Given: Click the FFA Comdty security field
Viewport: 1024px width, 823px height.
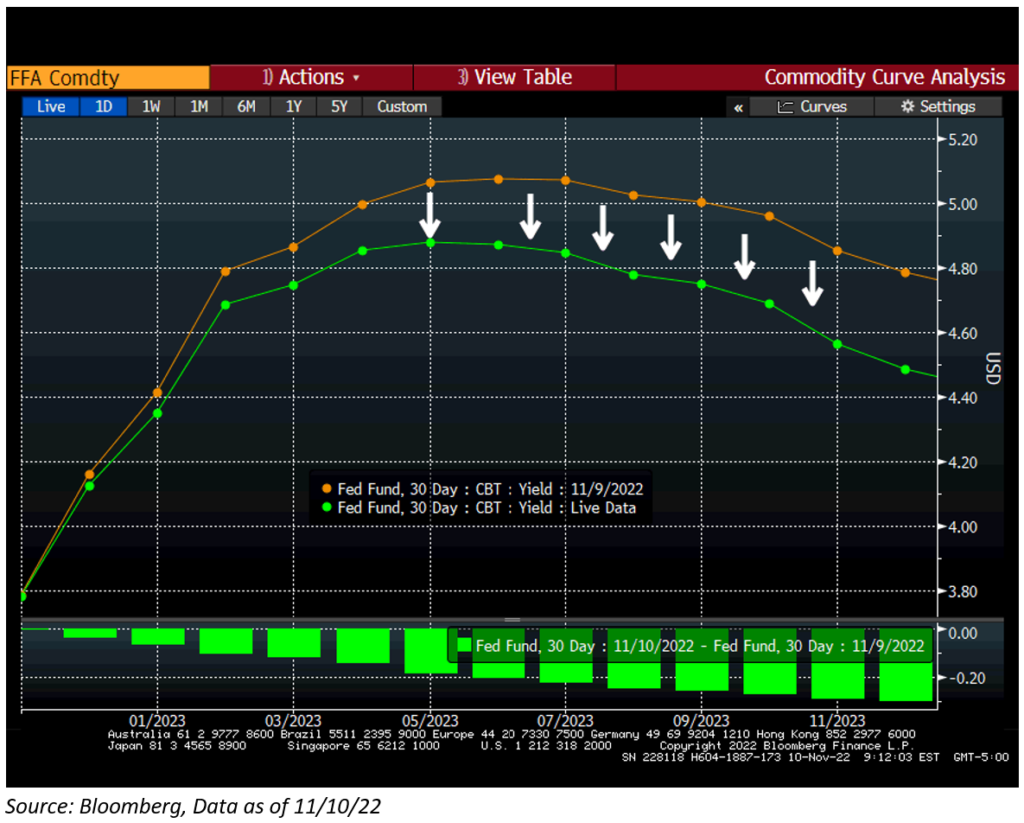Looking at the screenshot, I should pyautogui.click(x=107, y=77).
